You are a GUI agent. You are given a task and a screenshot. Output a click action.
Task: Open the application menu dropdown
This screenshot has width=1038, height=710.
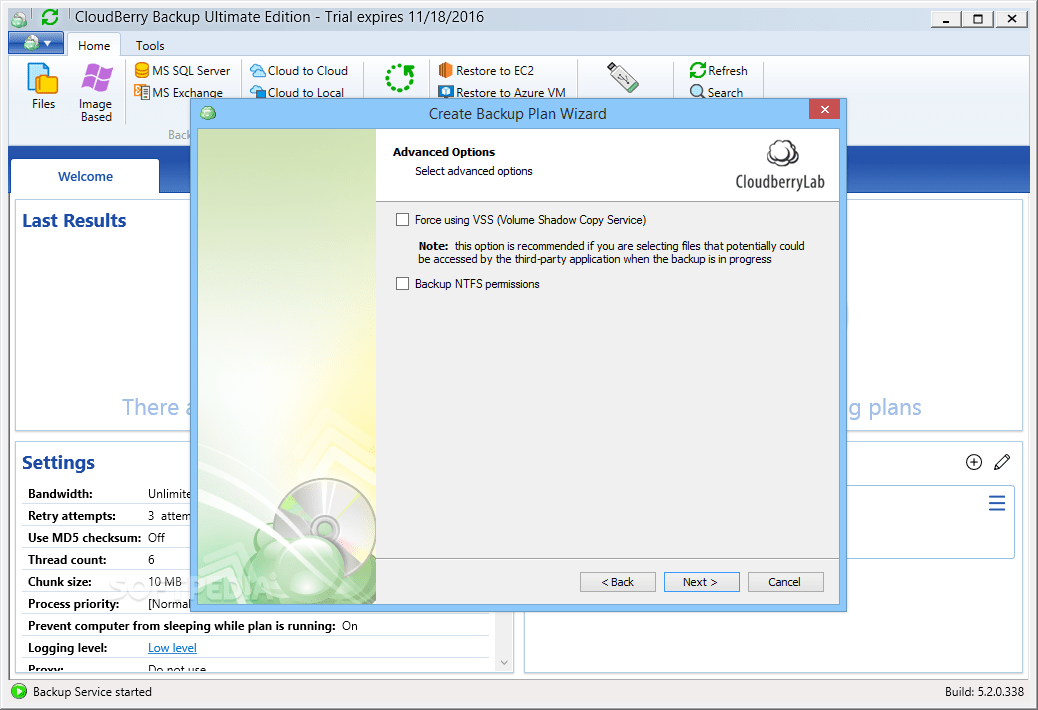[35, 44]
